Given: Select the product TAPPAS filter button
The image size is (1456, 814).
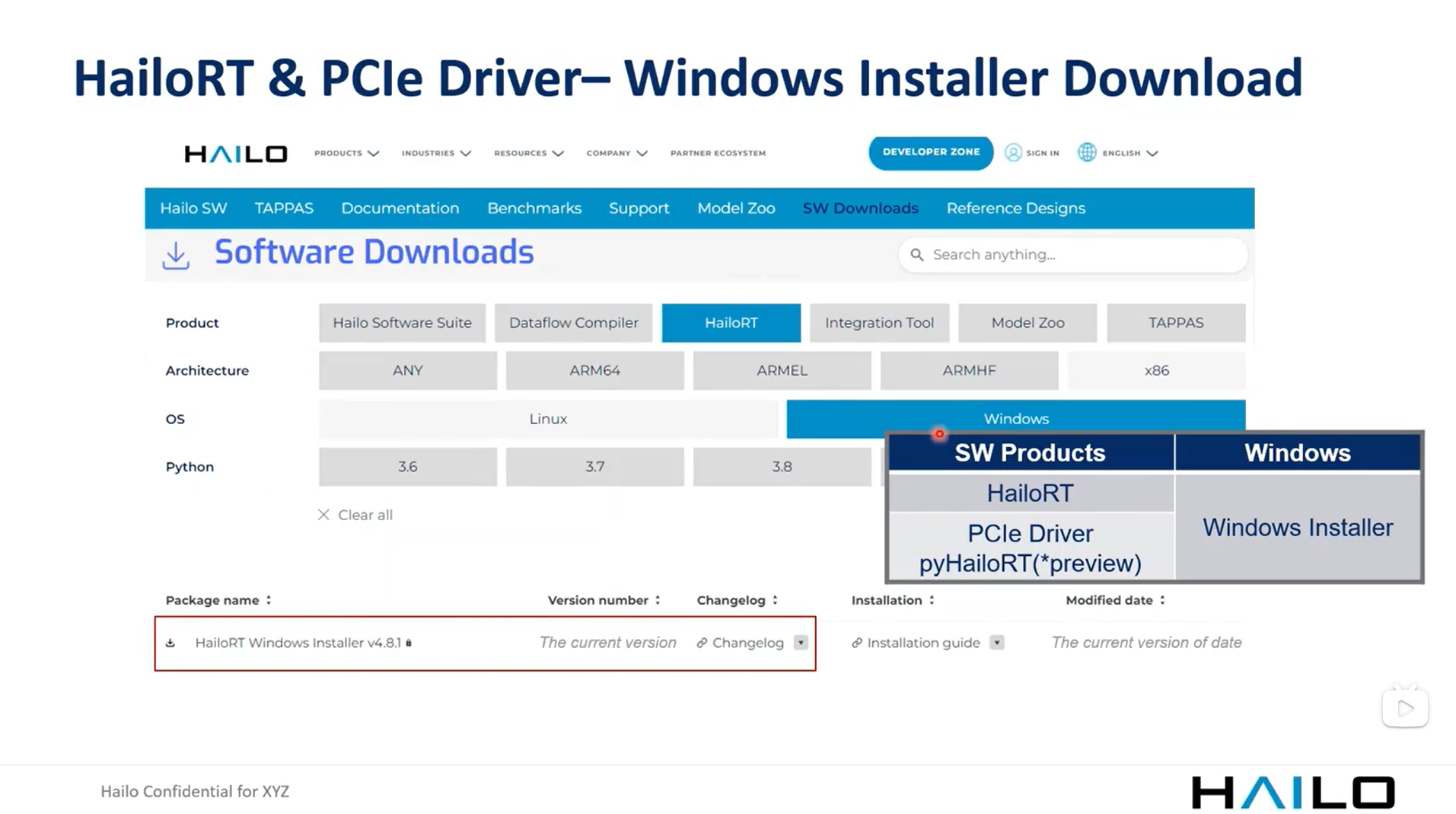Looking at the screenshot, I should pyautogui.click(x=1176, y=323).
